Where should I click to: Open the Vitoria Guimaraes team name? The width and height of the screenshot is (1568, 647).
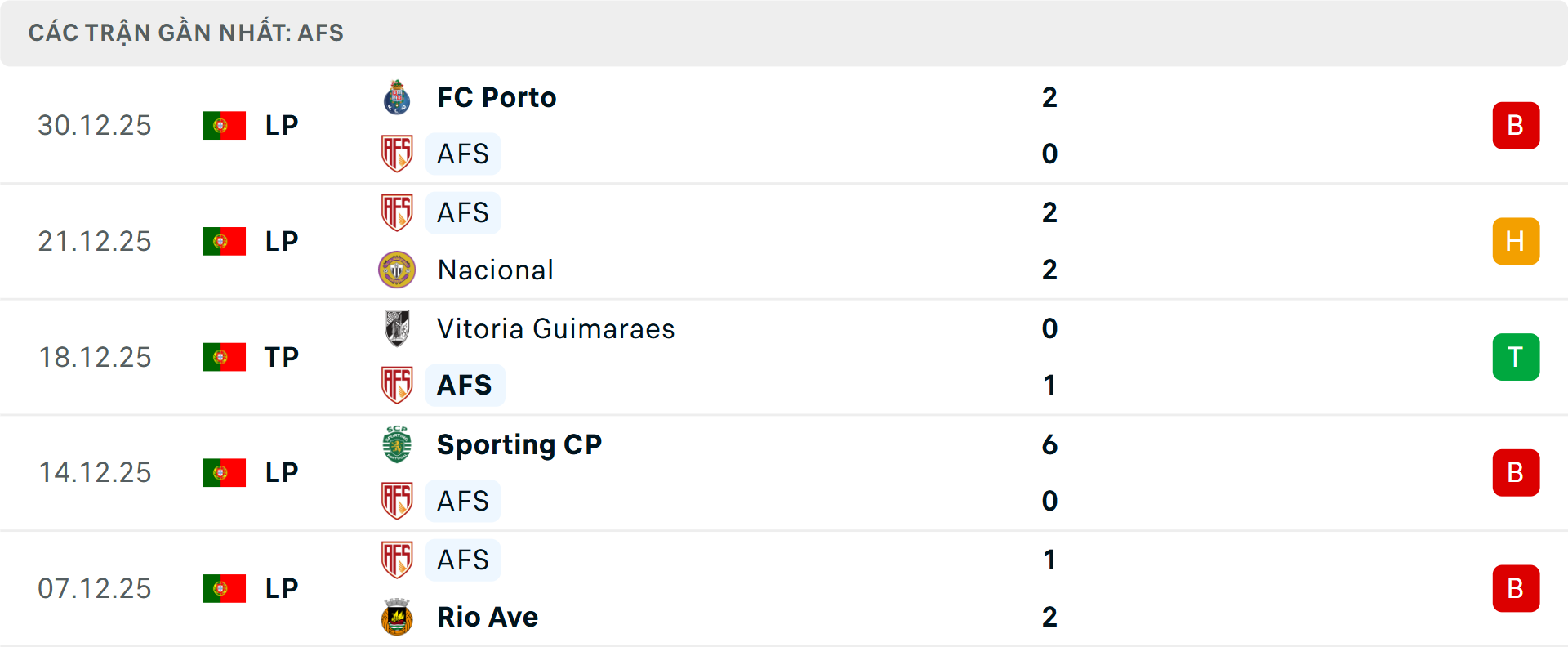point(555,328)
